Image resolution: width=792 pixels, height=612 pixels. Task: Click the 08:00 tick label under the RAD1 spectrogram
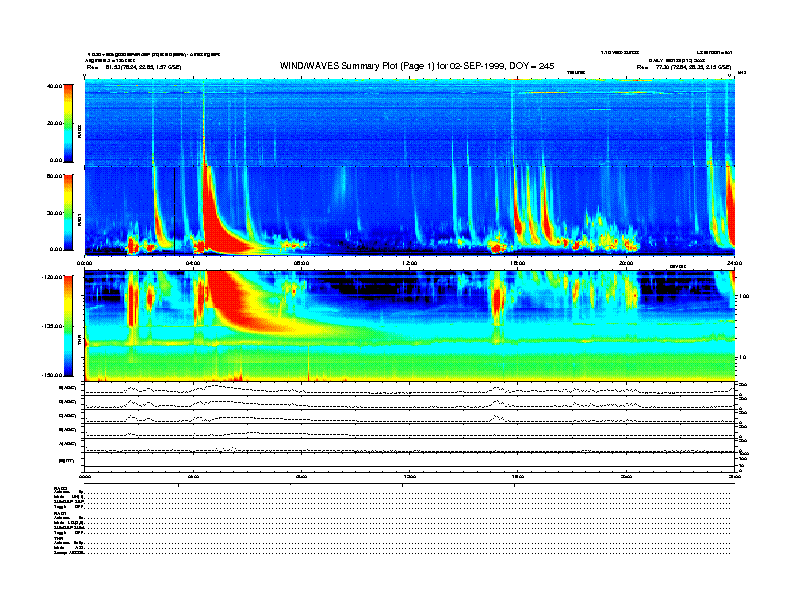pos(301,263)
